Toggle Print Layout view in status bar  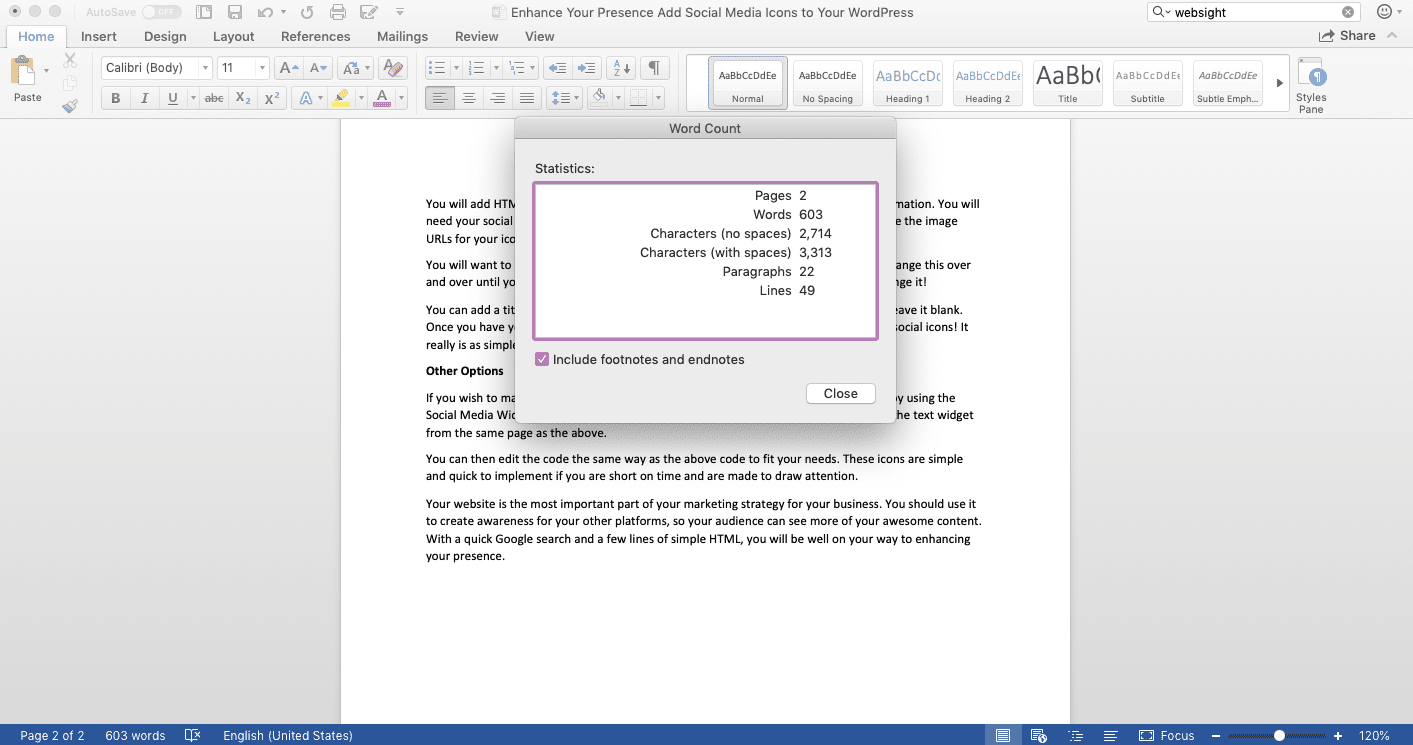(x=1002, y=735)
